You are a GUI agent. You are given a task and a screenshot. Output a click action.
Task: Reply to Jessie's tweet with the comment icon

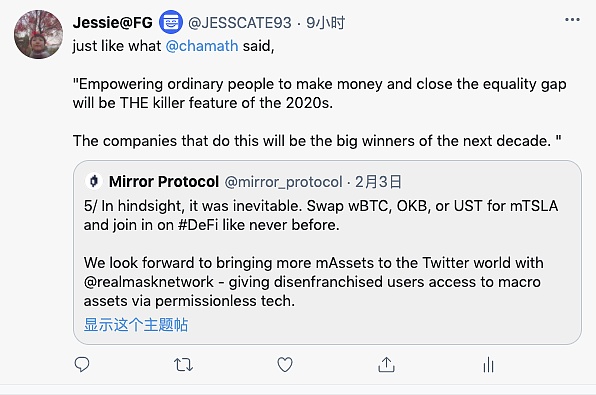[x=82, y=365]
